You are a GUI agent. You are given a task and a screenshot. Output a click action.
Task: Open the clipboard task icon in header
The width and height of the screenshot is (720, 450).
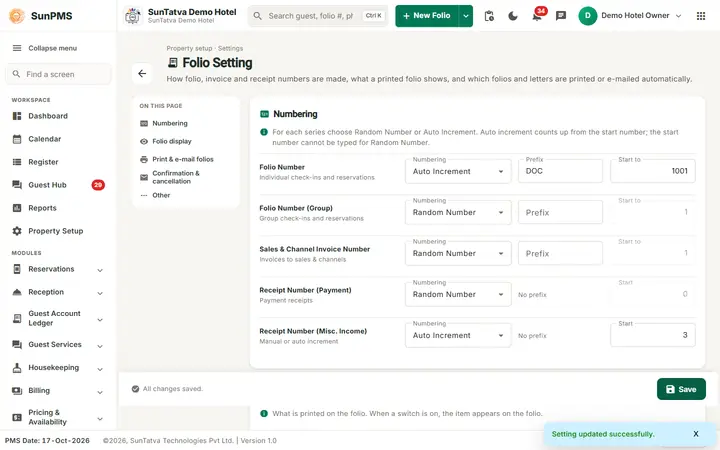[489, 16]
